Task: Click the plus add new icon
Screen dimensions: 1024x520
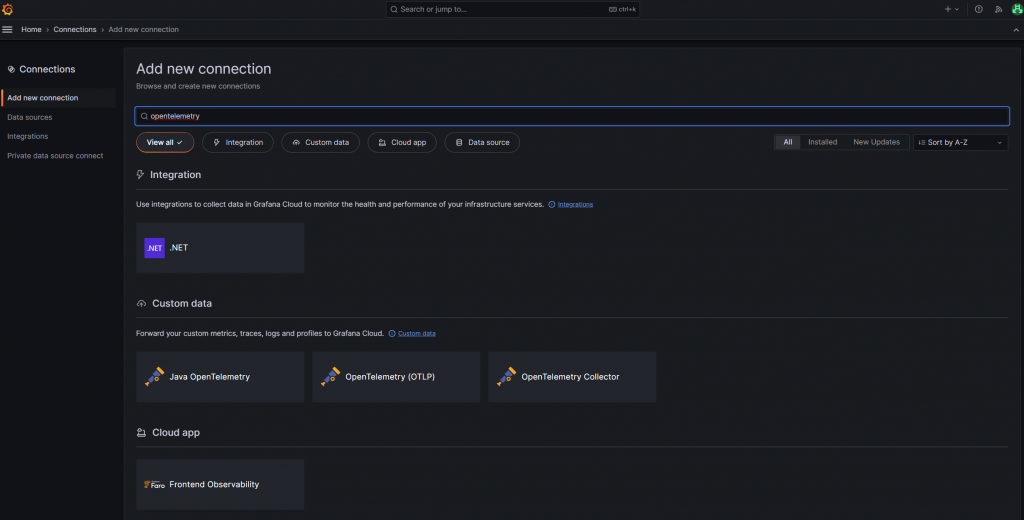Action: (948, 9)
